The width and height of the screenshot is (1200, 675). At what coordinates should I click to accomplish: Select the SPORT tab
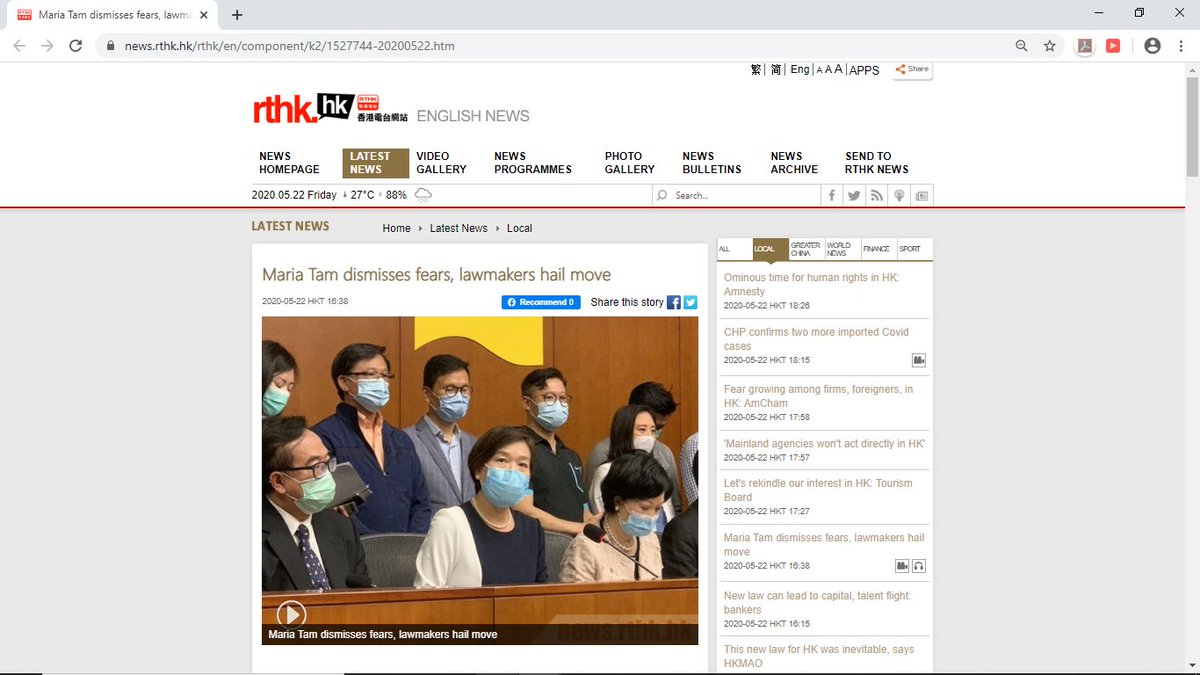coord(913,249)
